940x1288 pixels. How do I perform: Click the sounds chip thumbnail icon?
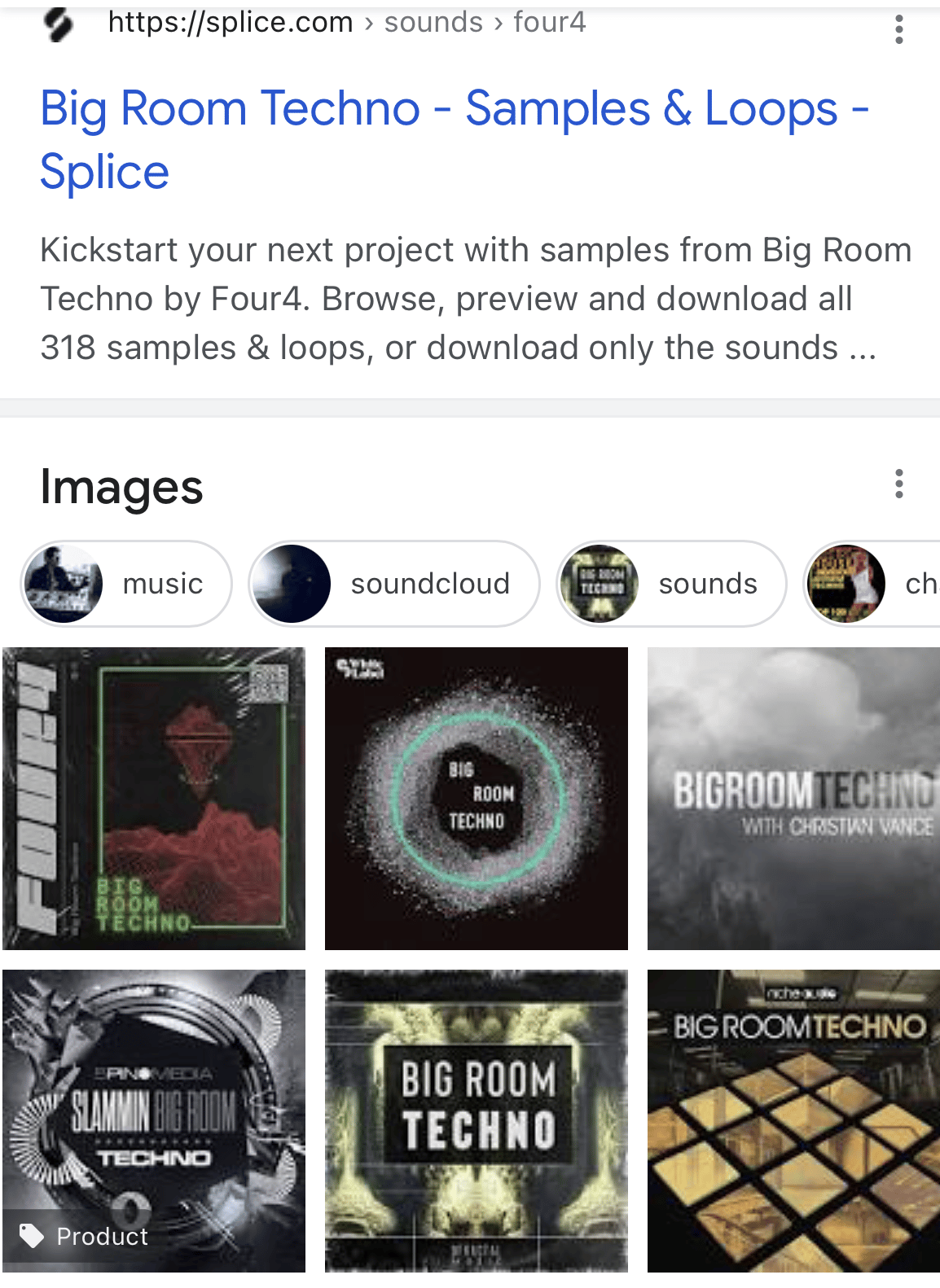601,584
